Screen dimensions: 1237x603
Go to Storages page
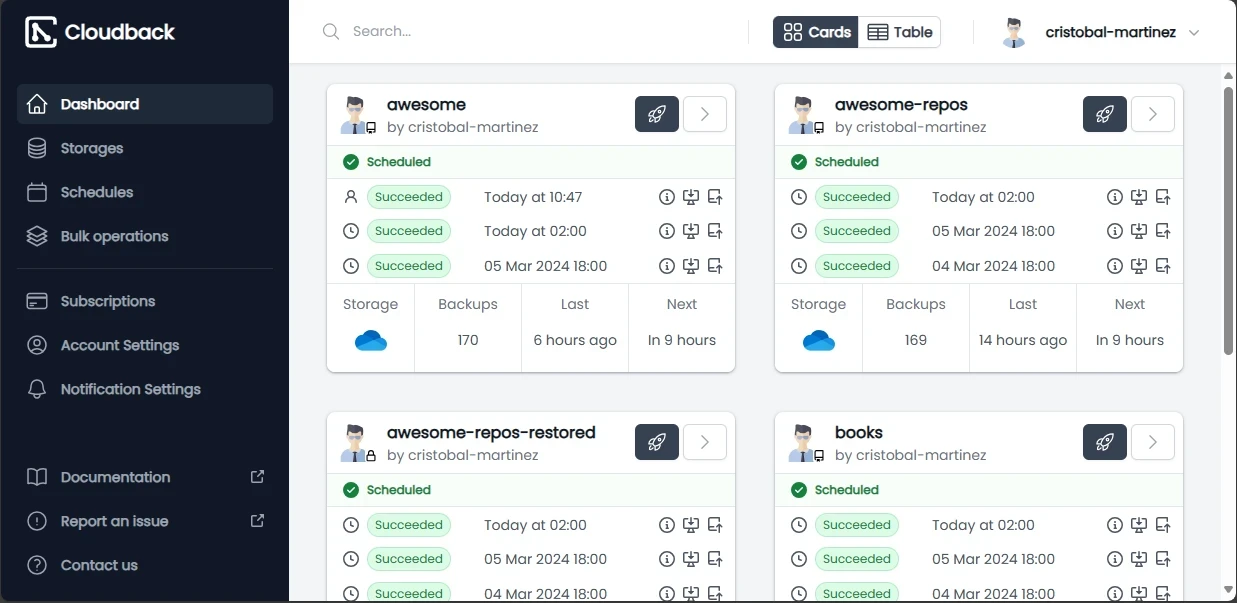(x=145, y=148)
